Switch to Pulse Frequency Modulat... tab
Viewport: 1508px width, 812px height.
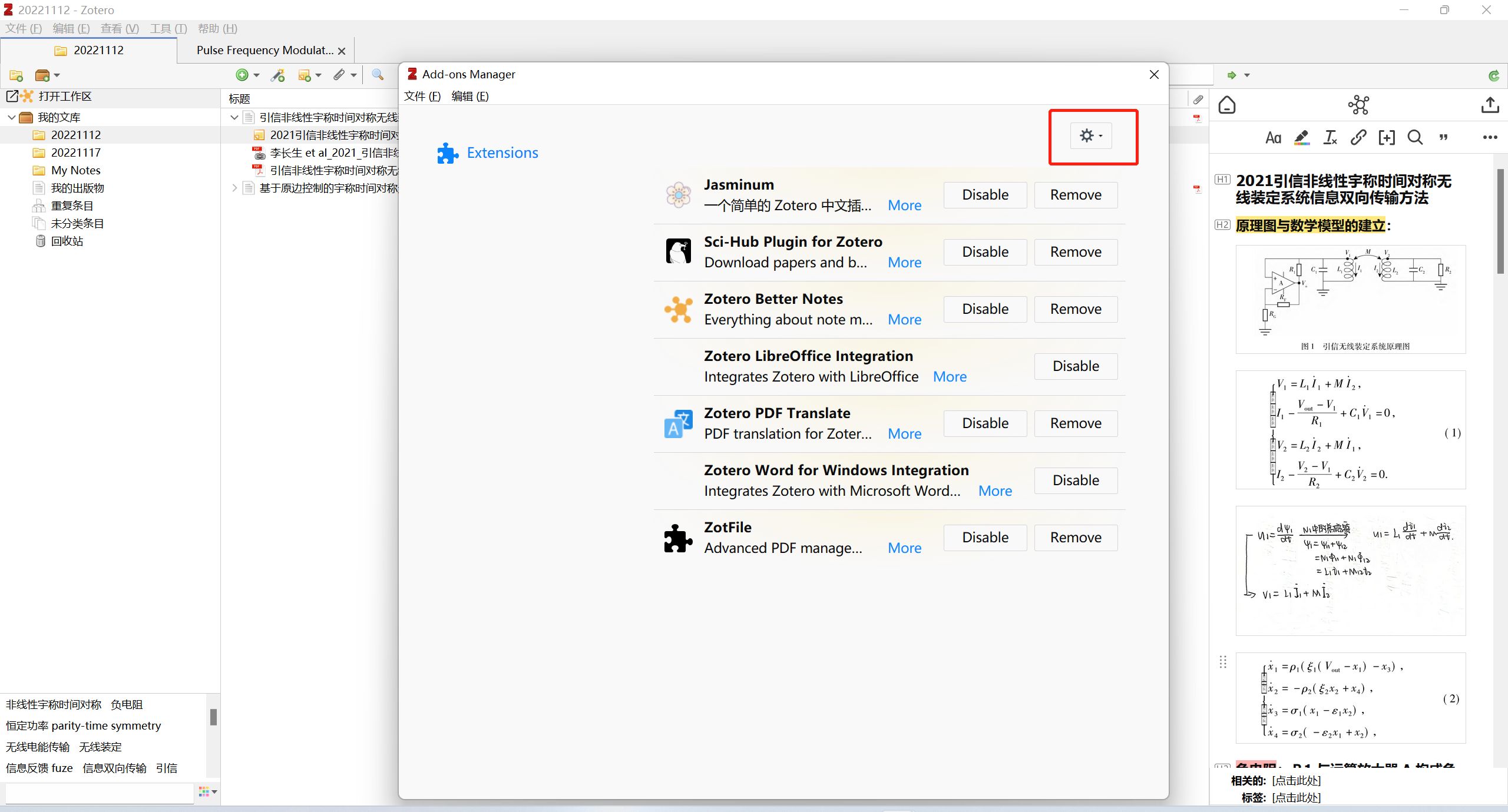[x=264, y=51]
